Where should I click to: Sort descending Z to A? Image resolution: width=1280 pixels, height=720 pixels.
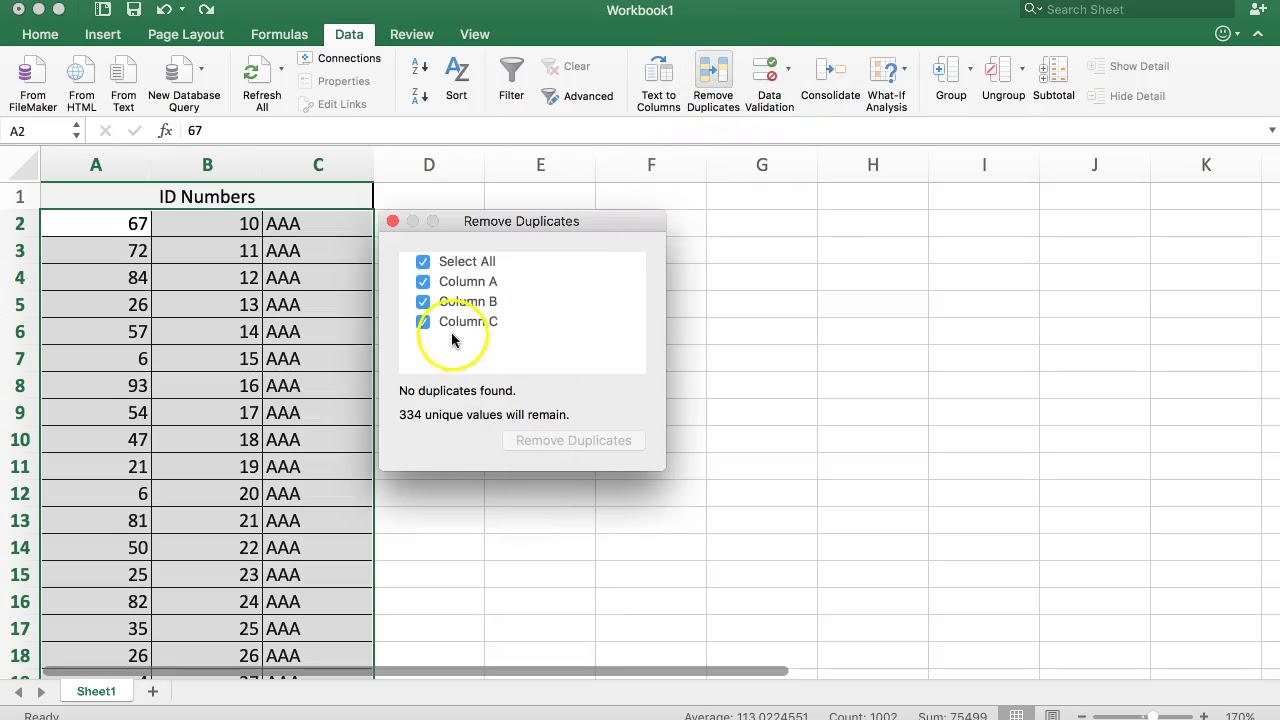point(420,95)
